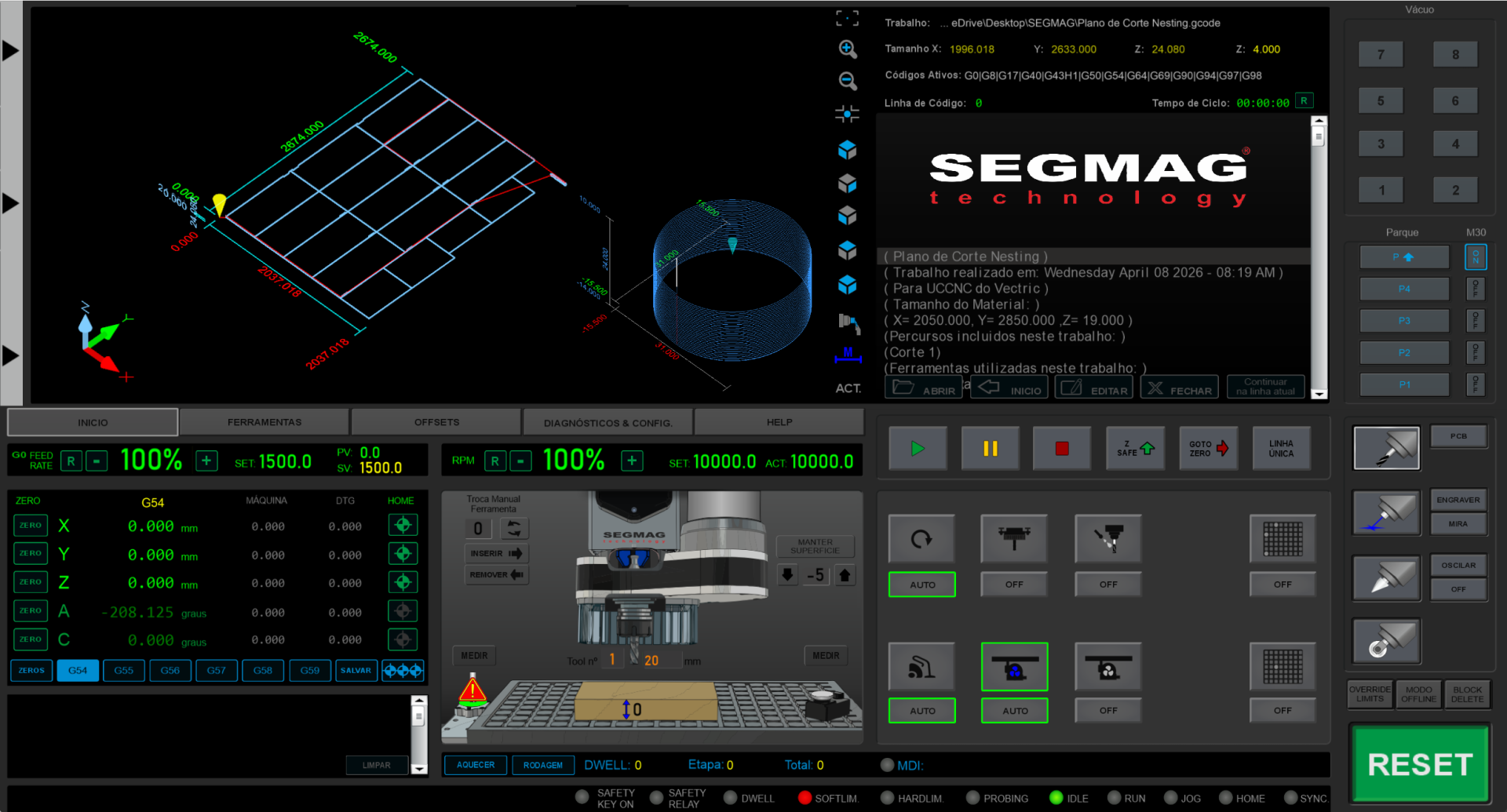Toggle OVERRIDE LIMITS
The width and height of the screenshot is (1507, 812).
pyautogui.click(x=1370, y=694)
